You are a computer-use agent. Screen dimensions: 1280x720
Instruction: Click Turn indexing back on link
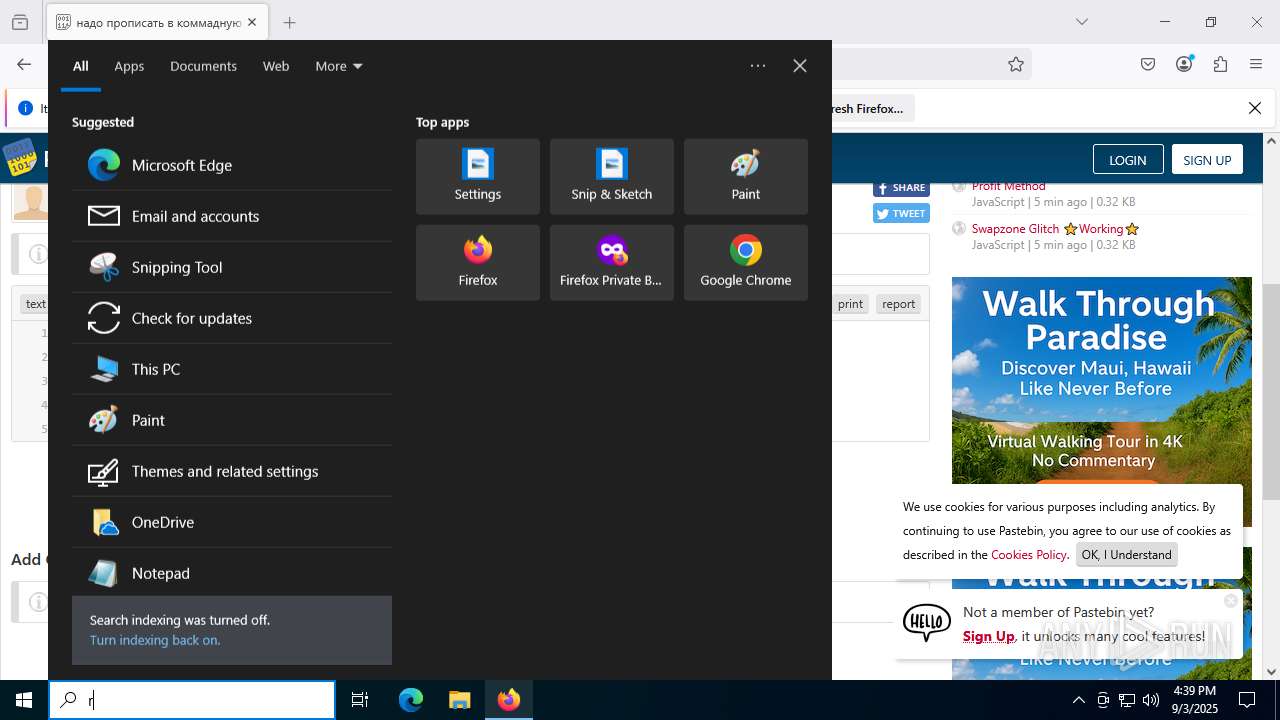coord(155,640)
